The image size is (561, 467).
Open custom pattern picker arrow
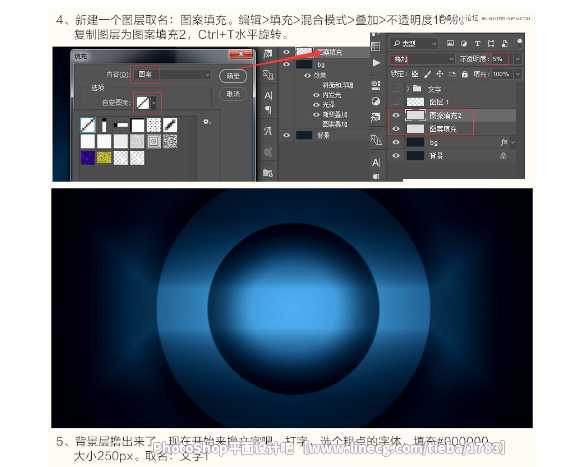tap(154, 103)
